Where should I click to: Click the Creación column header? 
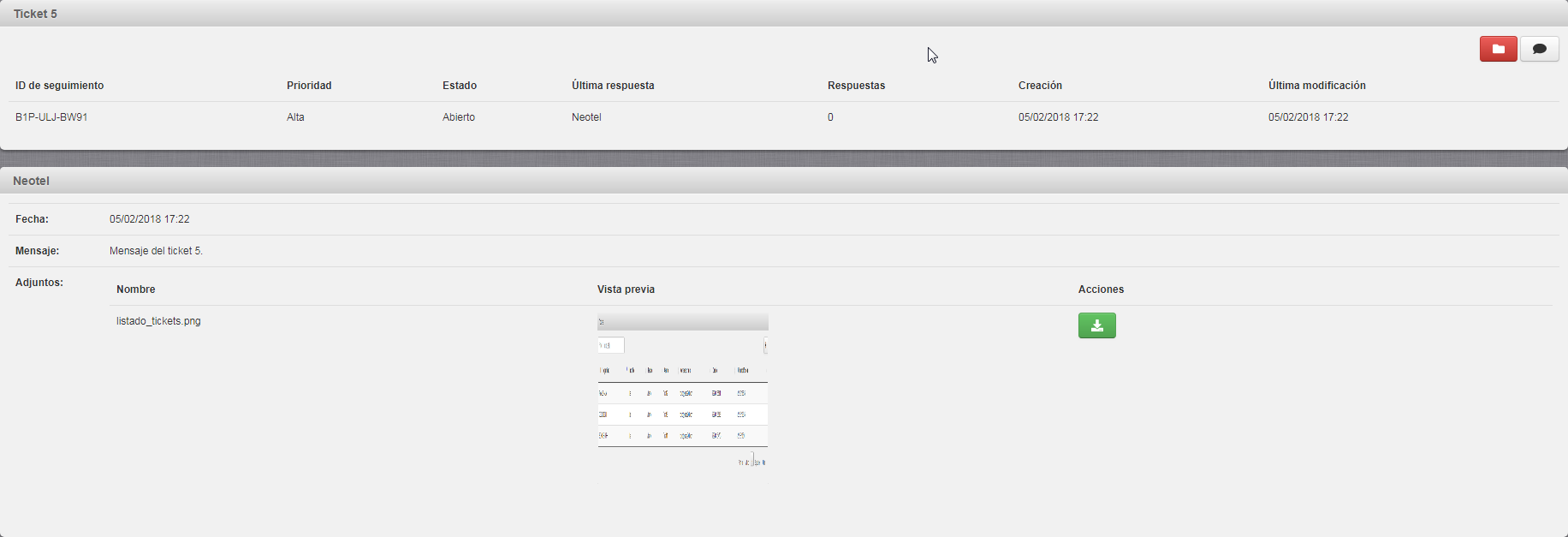[x=1040, y=86]
